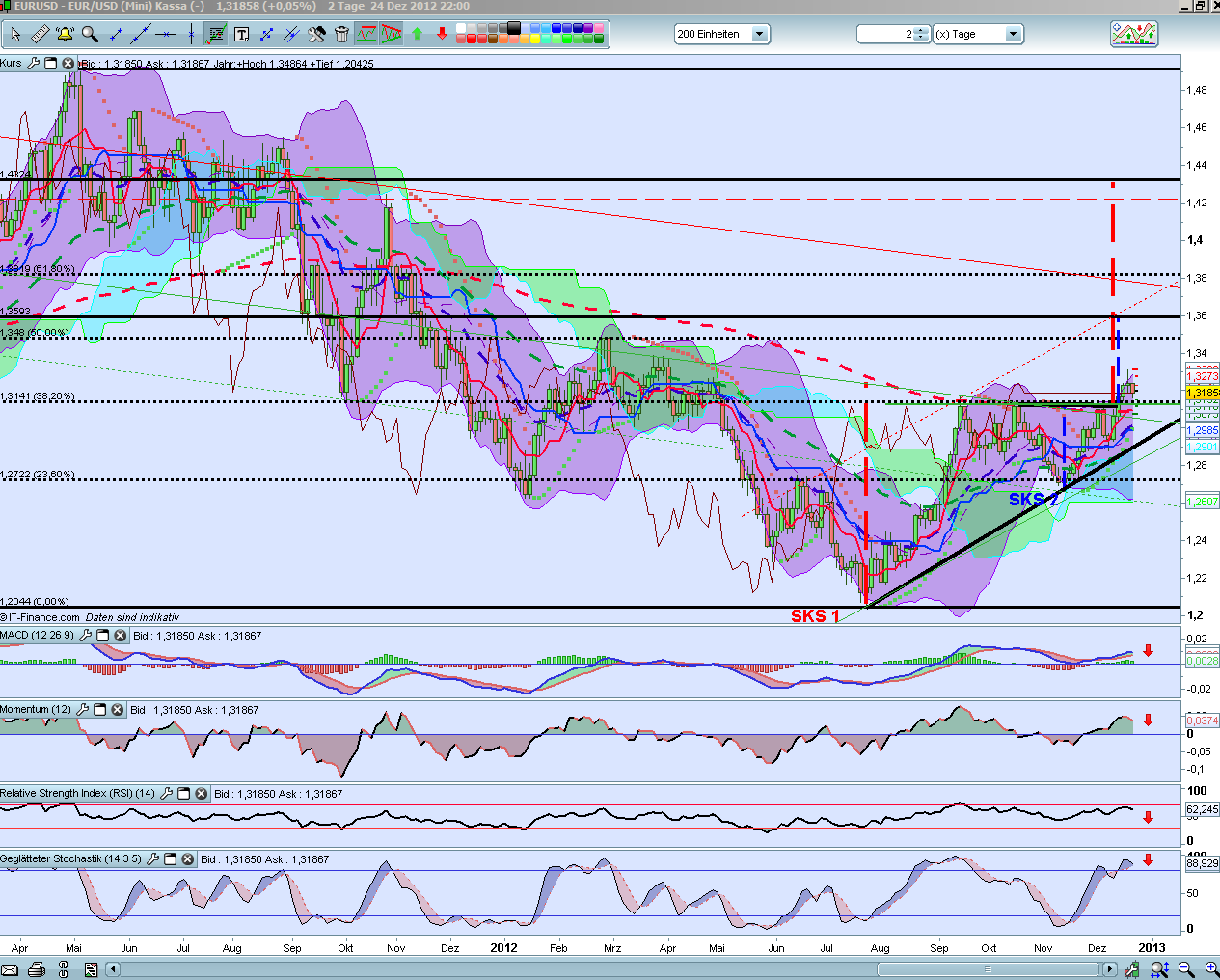Click the SKS 1 chart annotation
The image size is (1220, 980).
click(x=815, y=615)
